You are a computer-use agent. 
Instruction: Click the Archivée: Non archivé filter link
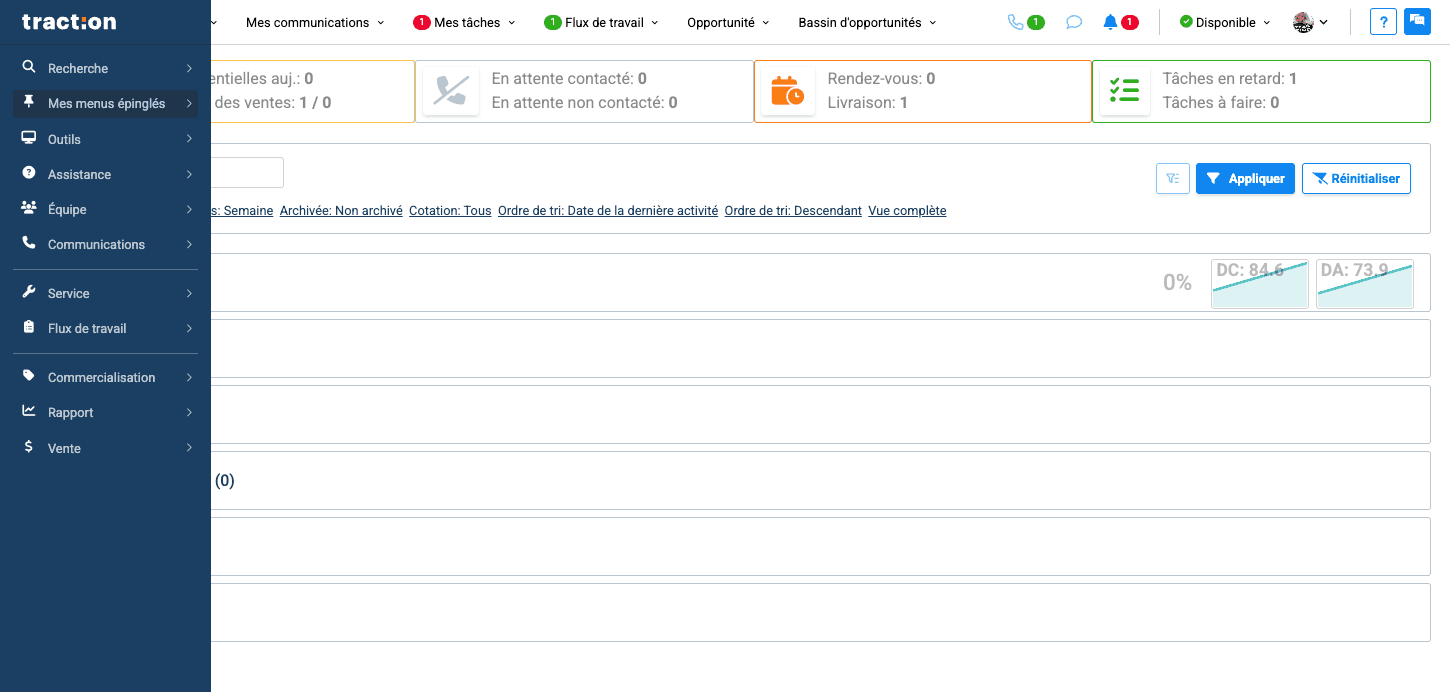(x=341, y=211)
